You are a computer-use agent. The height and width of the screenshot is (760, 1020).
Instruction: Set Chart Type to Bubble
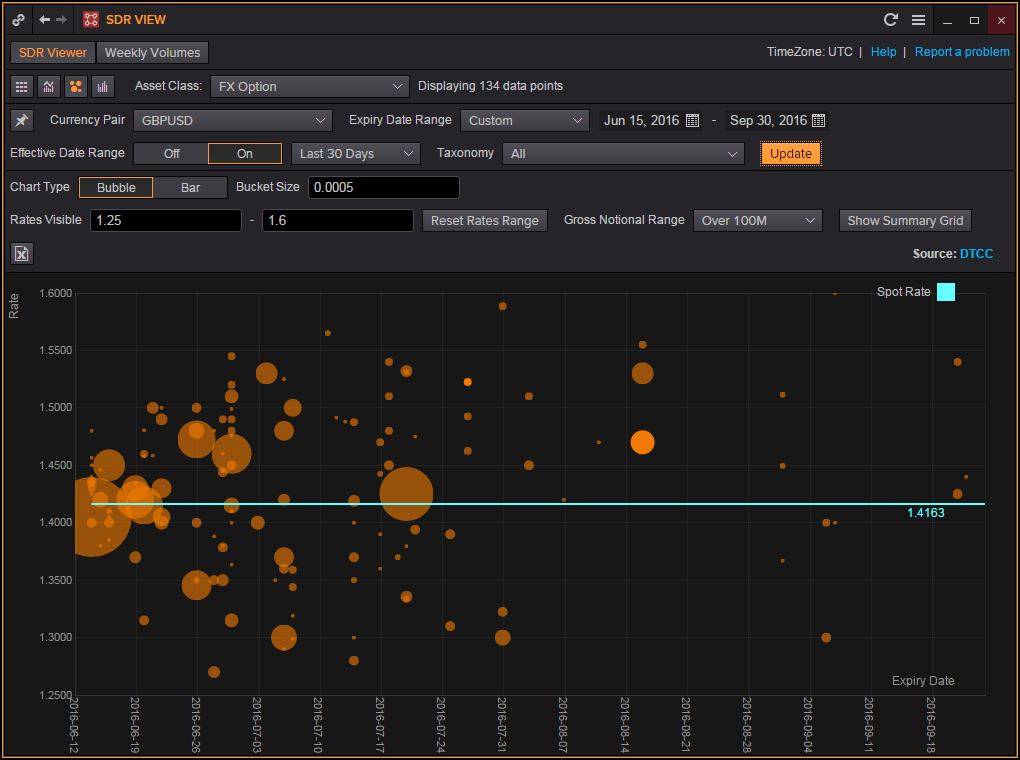[x=116, y=188]
